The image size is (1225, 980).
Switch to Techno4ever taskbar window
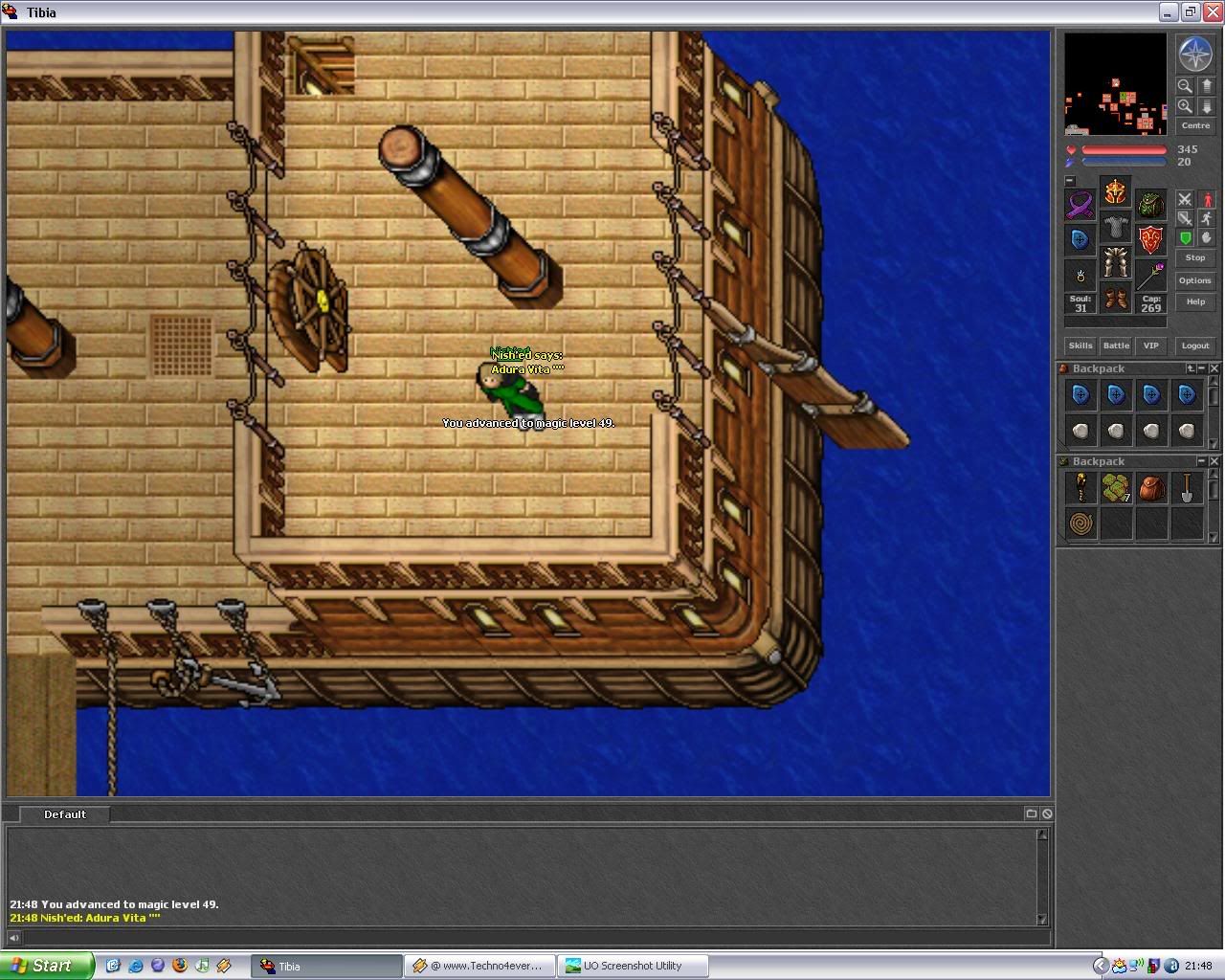click(480, 966)
